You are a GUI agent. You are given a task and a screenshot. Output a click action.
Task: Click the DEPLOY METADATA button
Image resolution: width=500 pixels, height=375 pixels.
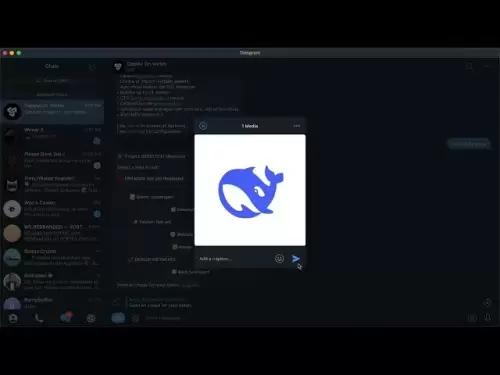pyautogui.click(x=152, y=259)
